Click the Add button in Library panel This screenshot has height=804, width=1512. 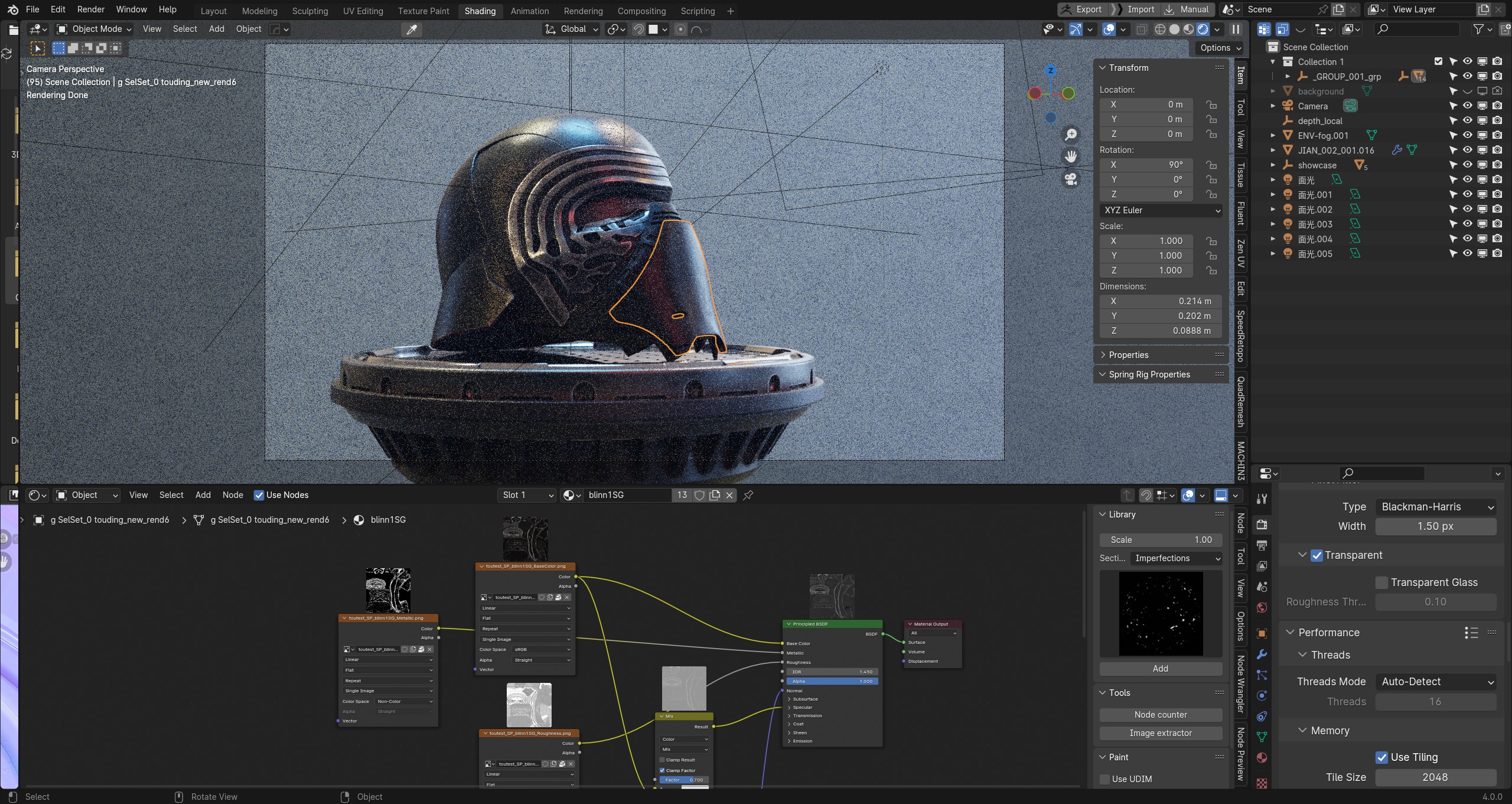point(1161,669)
